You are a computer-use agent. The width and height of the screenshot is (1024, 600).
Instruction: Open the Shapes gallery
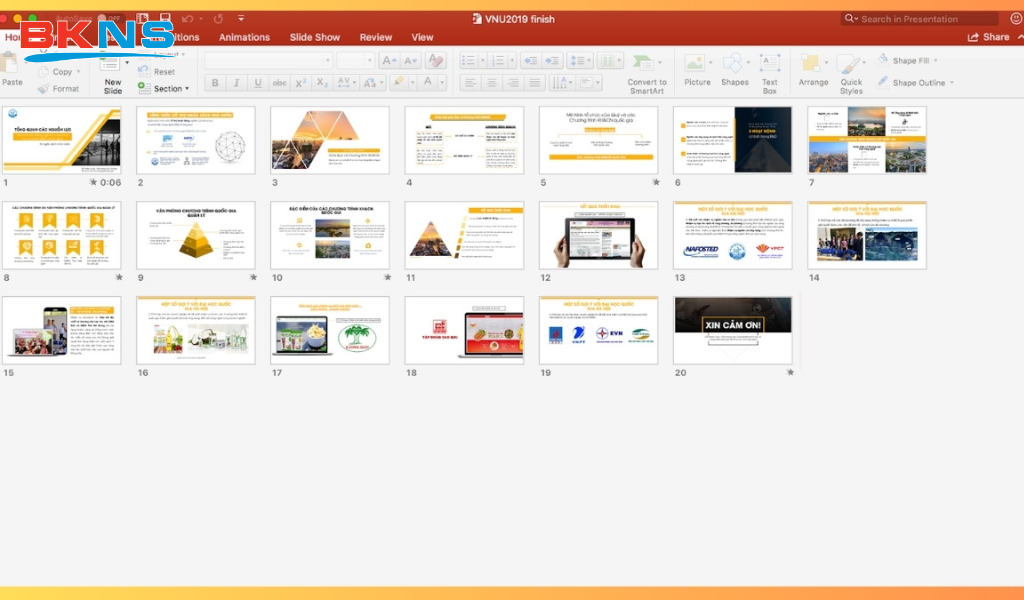[735, 71]
